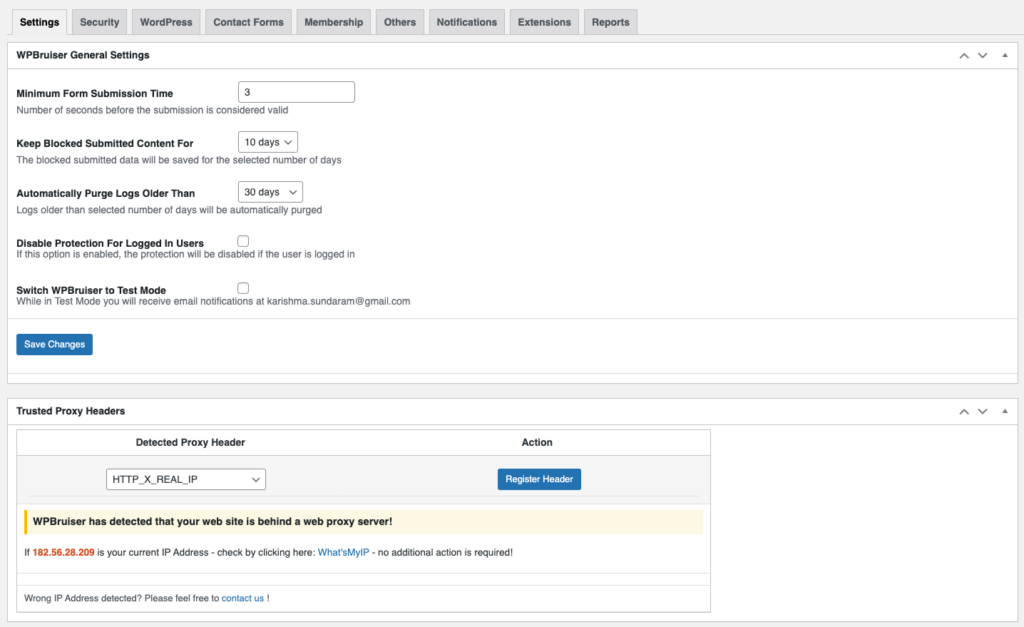Click the proxy server detected warning notice

(x=364, y=522)
